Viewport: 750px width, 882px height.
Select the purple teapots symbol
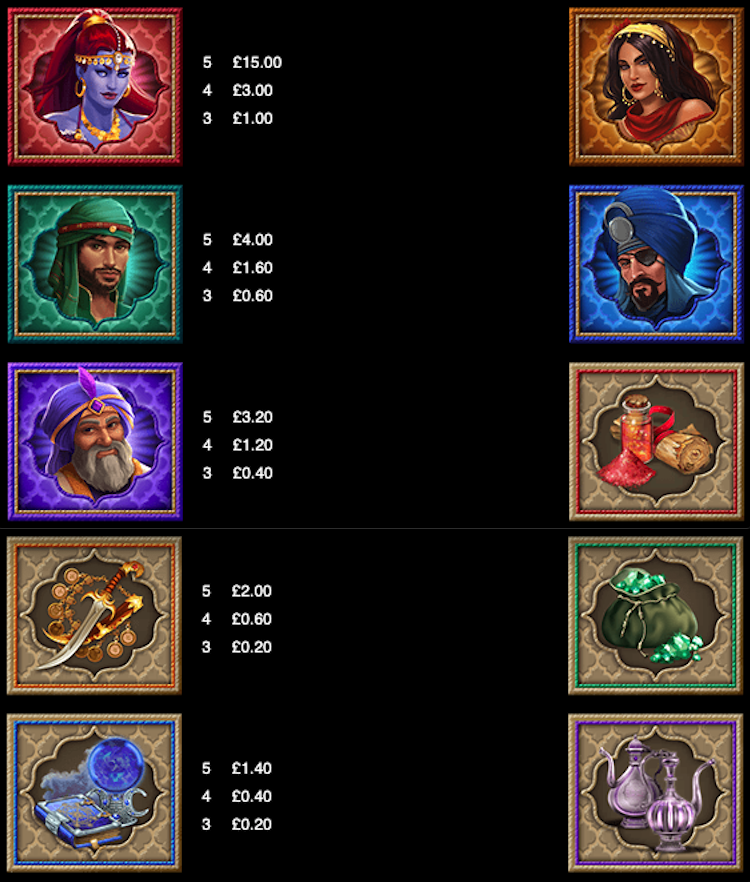(655, 793)
